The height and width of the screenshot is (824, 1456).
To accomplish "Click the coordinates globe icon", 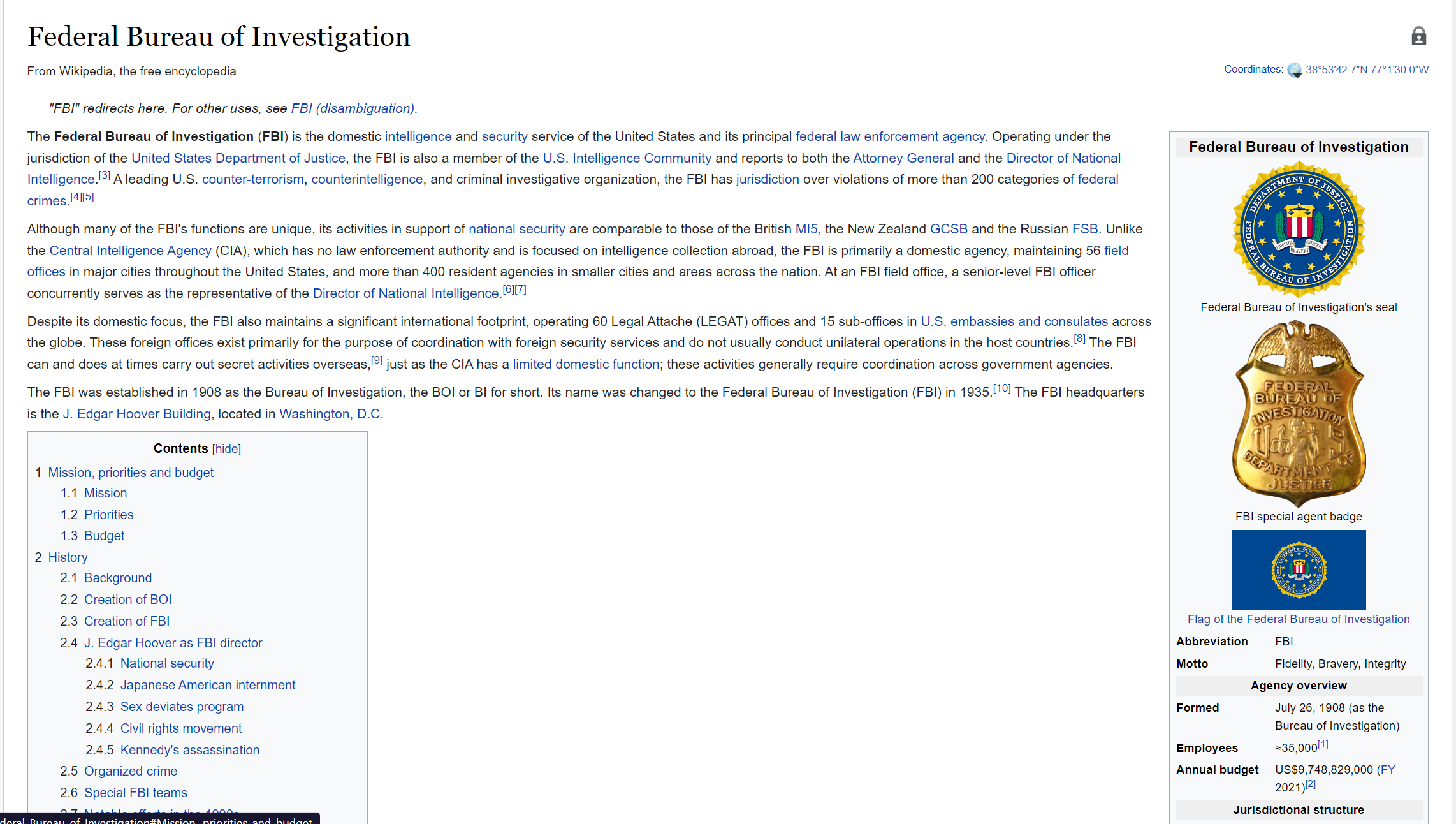I will pos(1294,70).
